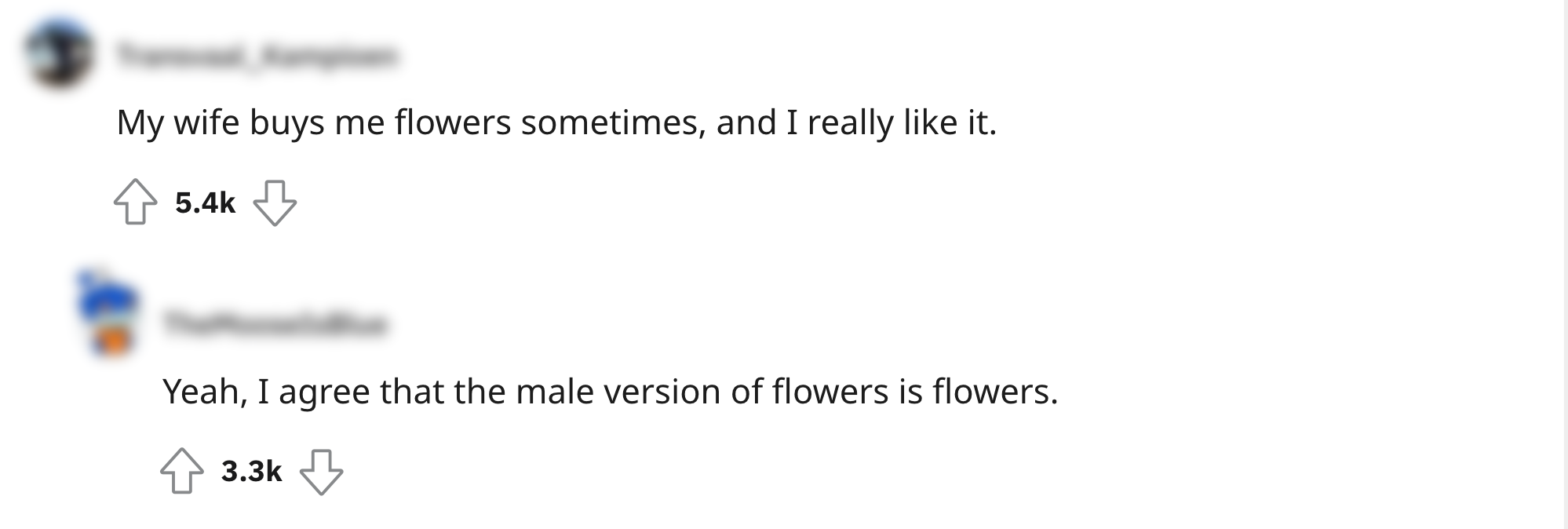
Task: Click the replying commenter's username
Action: click(x=276, y=323)
